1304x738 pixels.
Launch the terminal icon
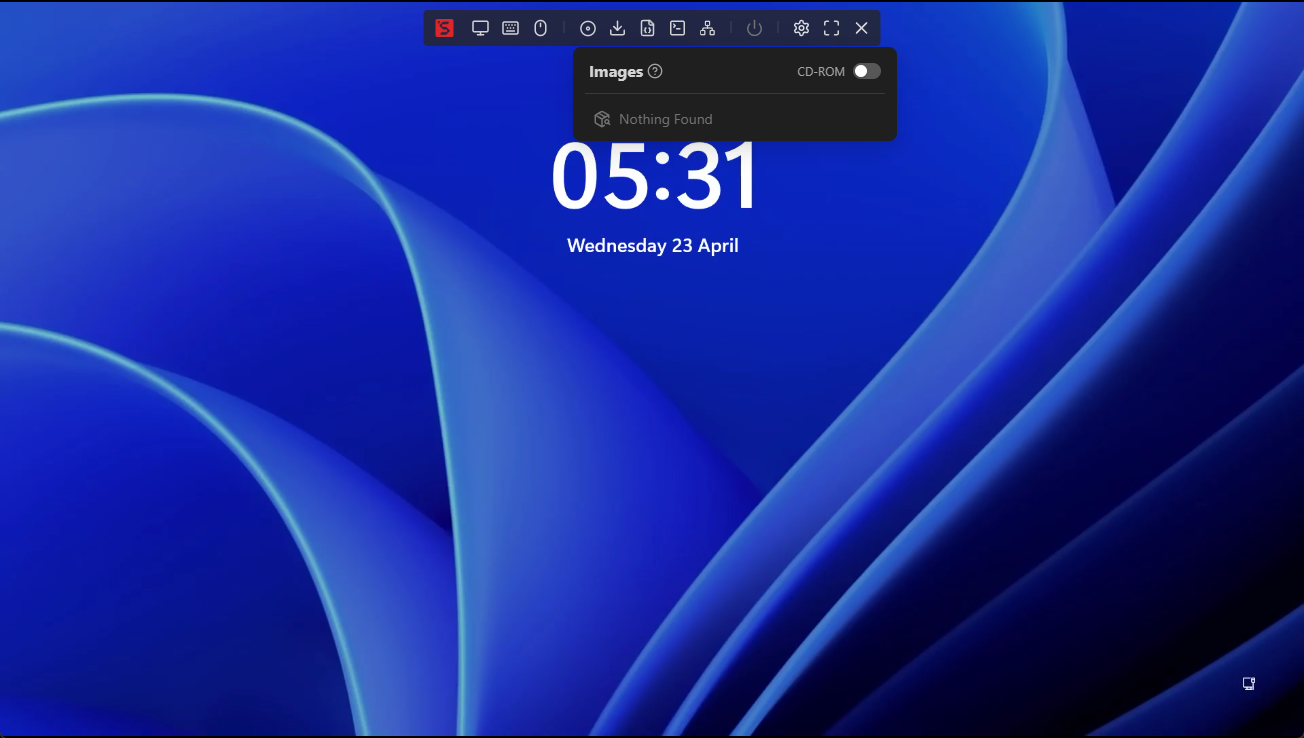[x=677, y=28]
